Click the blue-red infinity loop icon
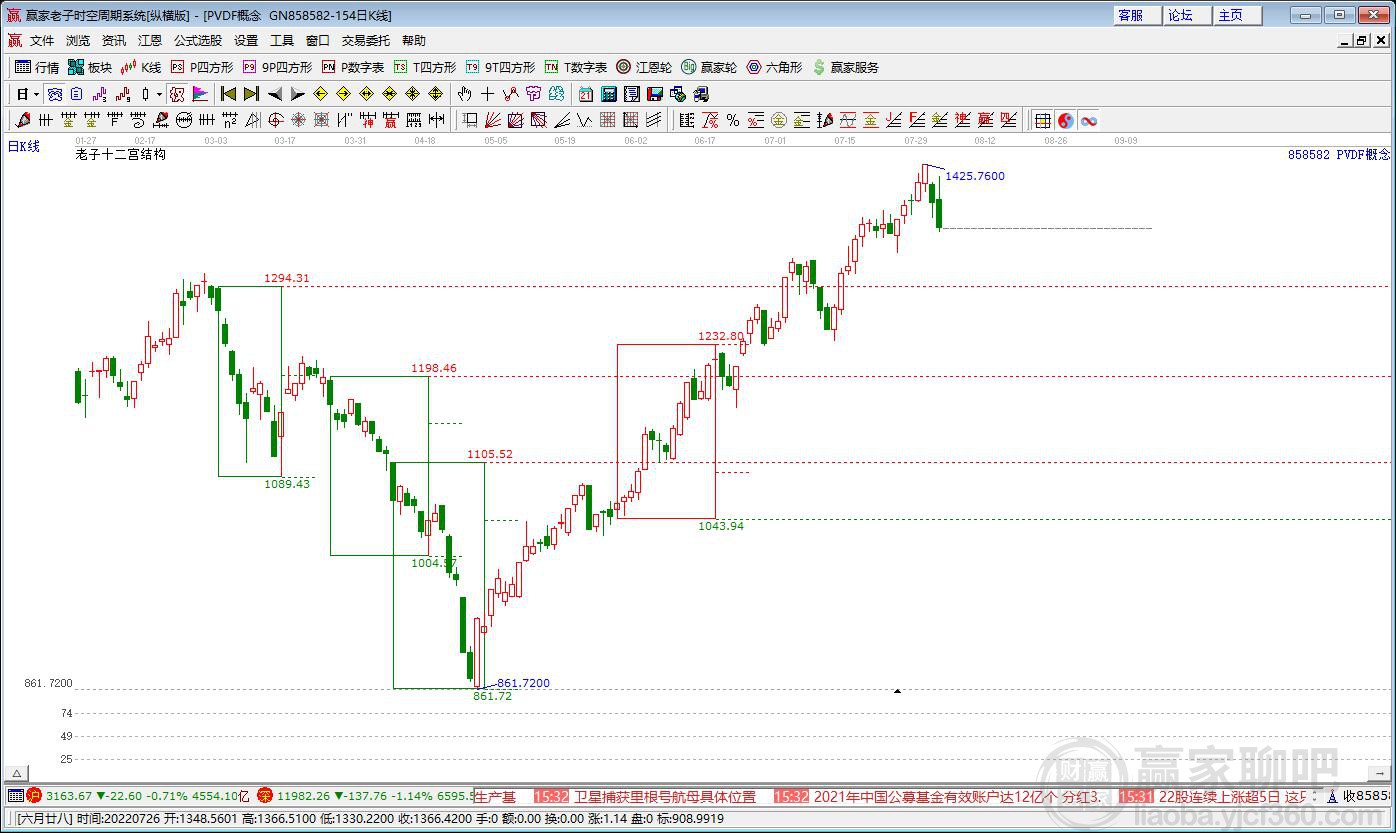1396x833 pixels. pyautogui.click(x=1089, y=120)
